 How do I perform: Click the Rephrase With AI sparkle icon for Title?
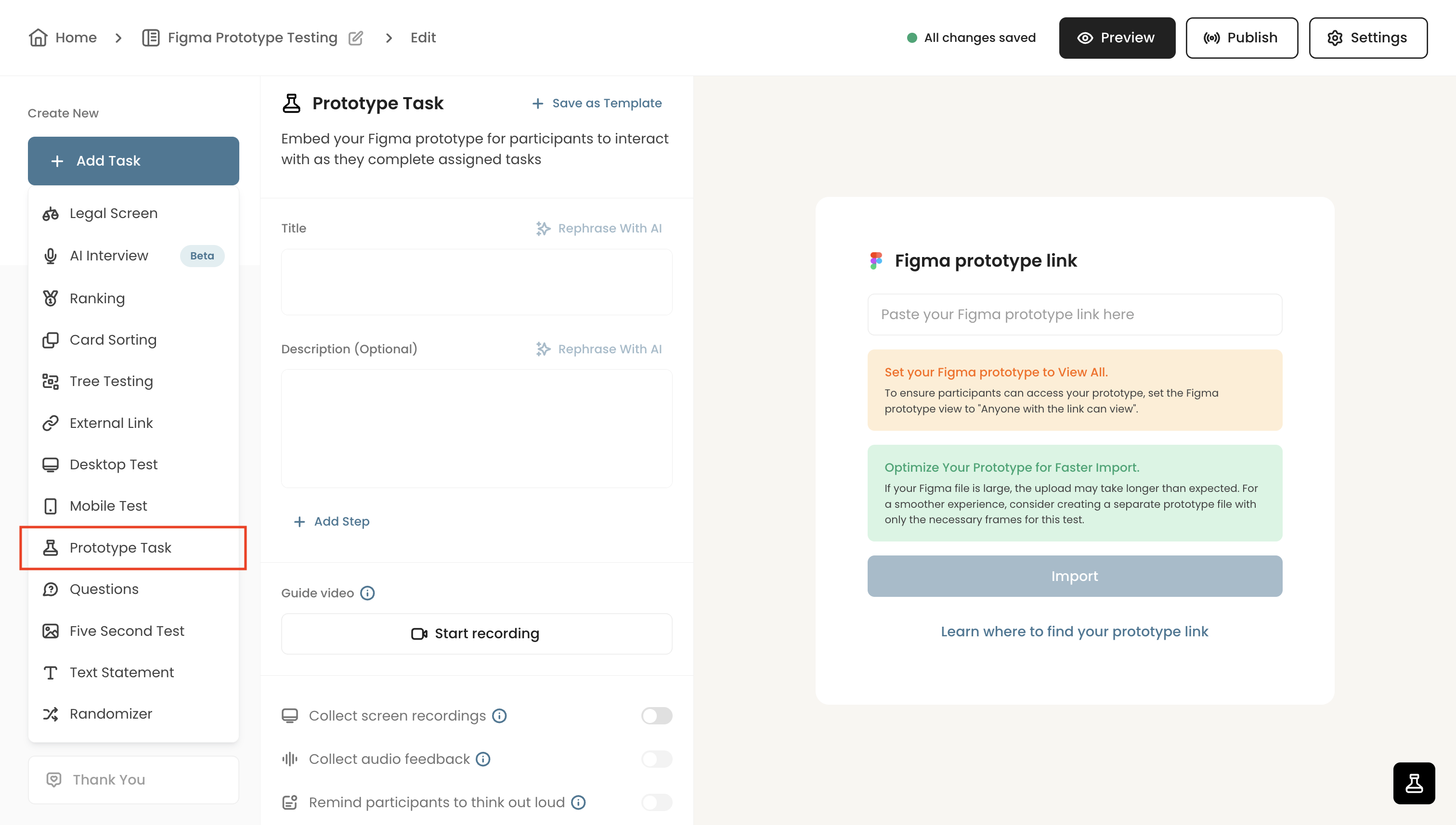[x=542, y=228]
